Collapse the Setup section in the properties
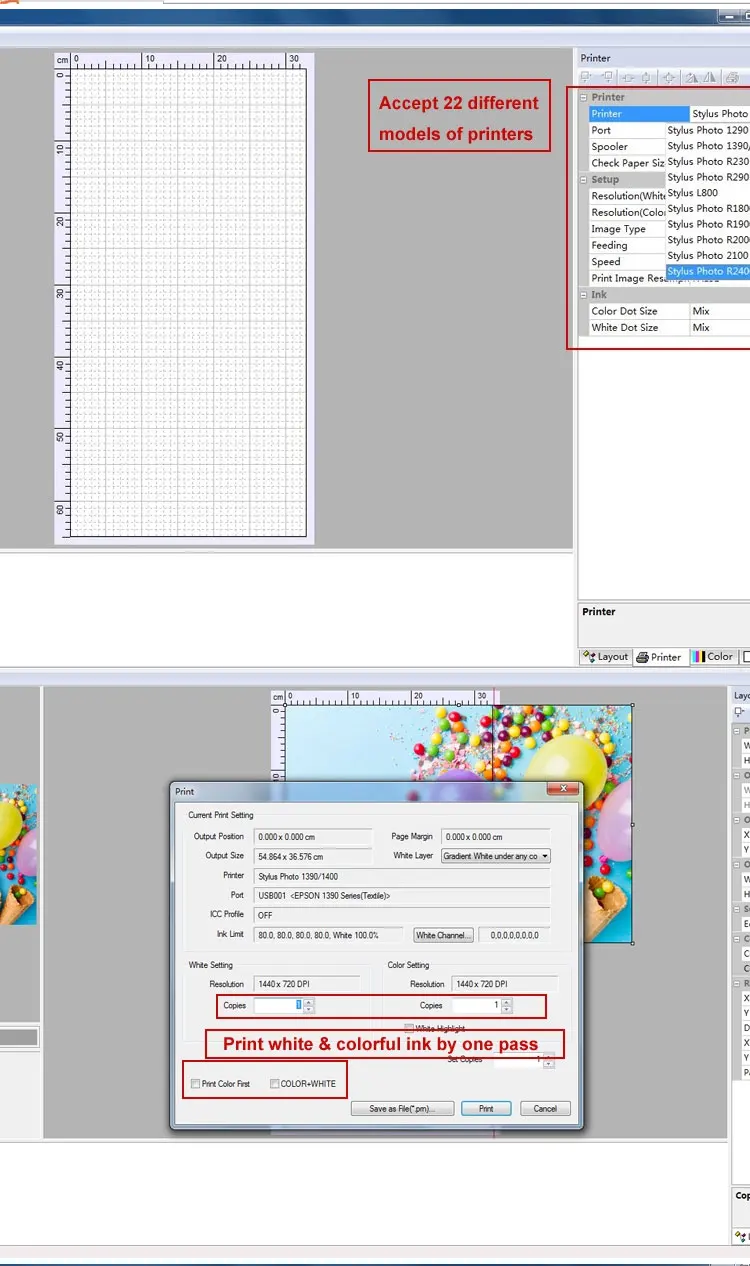This screenshot has width=750, height=1266. coord(584,180)
